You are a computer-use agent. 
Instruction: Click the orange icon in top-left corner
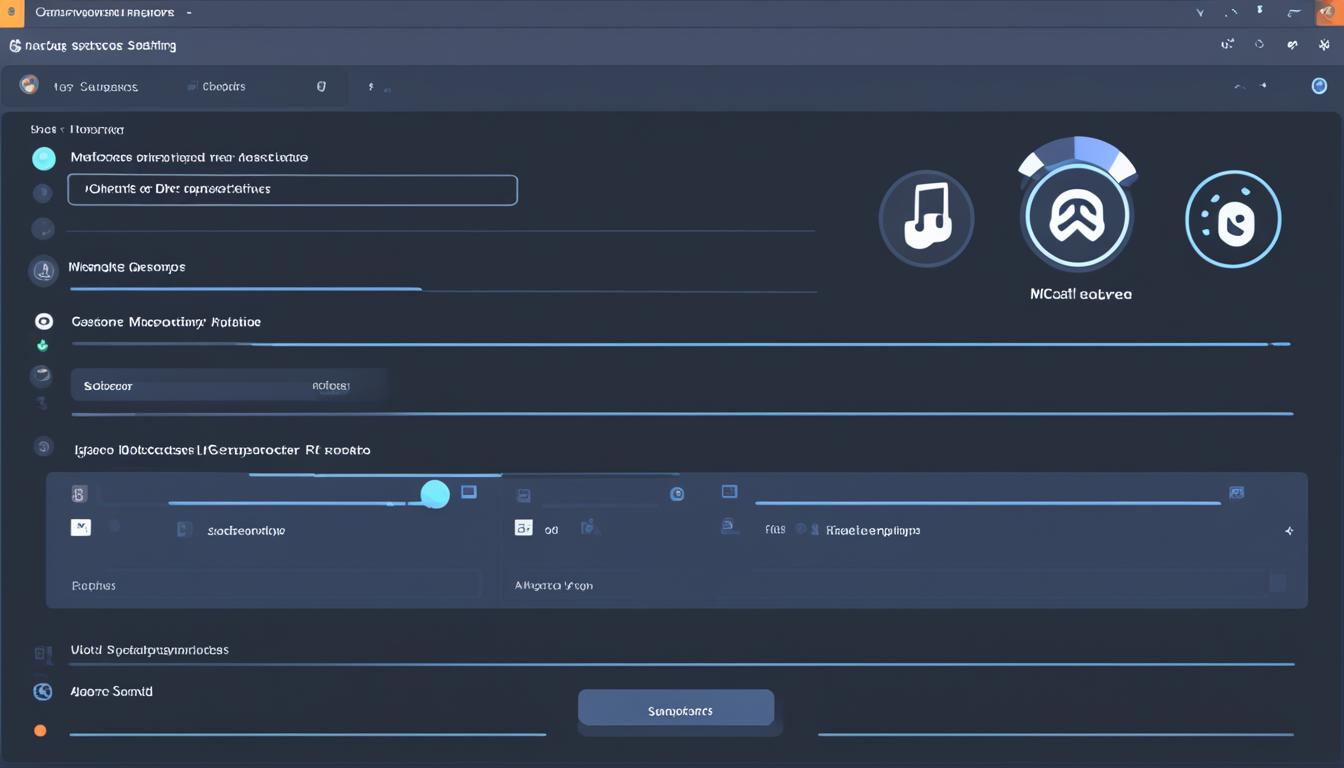point(13,13)
